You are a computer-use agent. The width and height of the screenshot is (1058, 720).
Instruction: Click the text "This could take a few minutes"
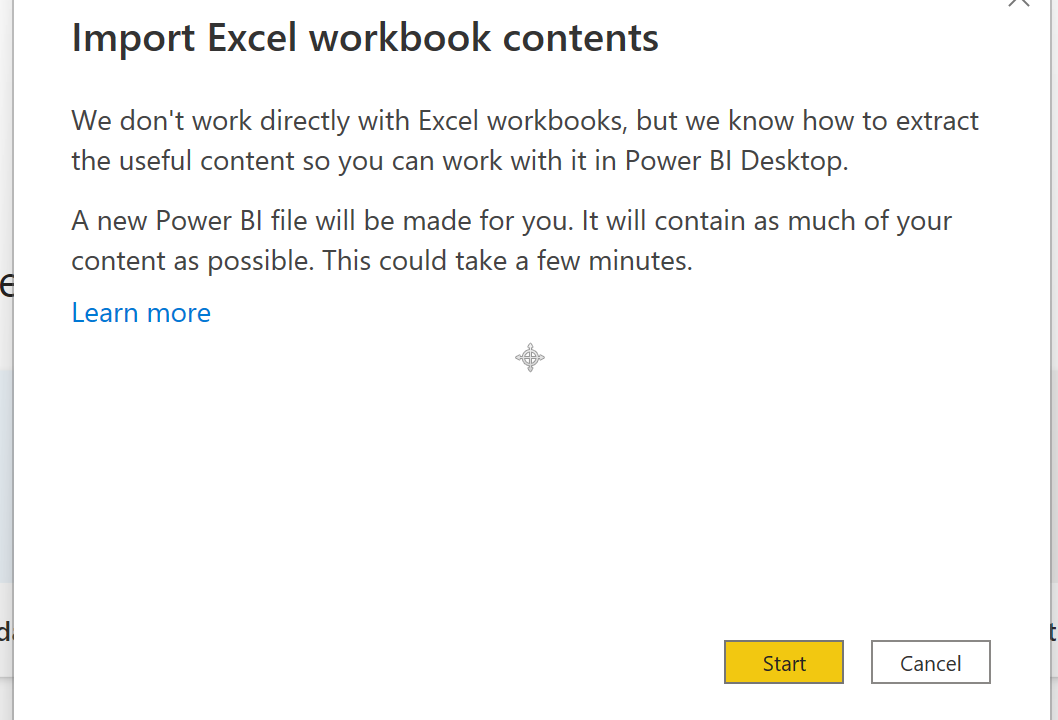(532, 261)
